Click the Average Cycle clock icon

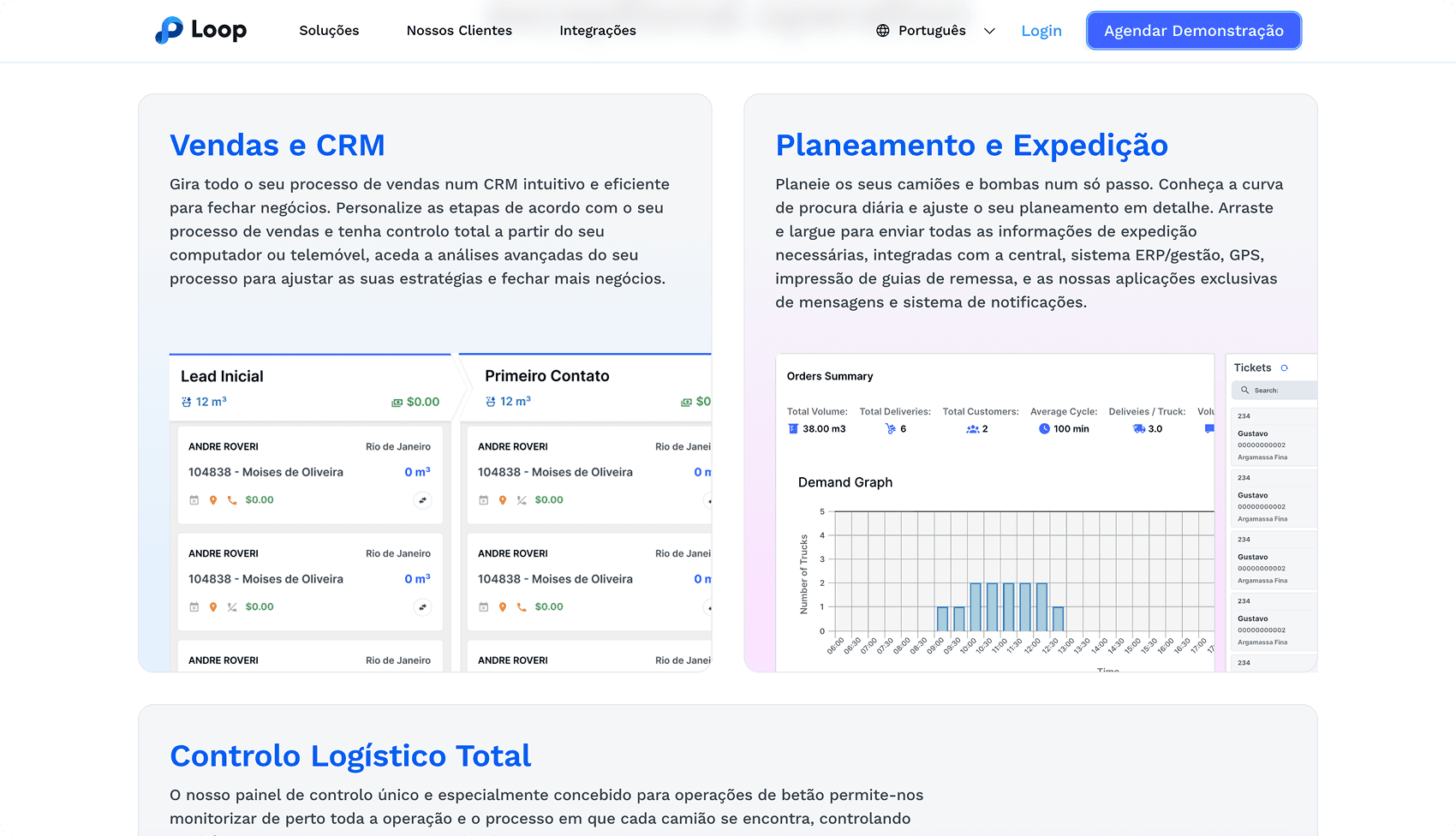point(1044,429)
